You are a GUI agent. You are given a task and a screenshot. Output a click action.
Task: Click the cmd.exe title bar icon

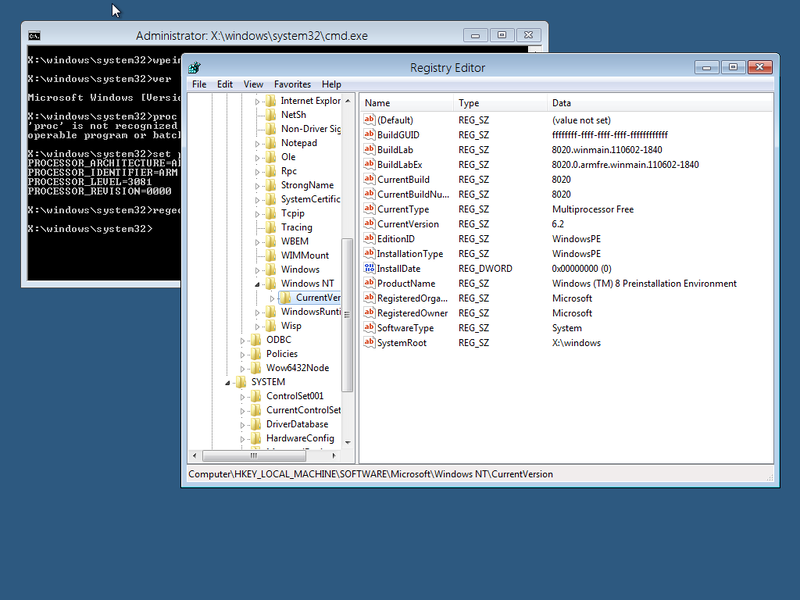tap(33, 34)
